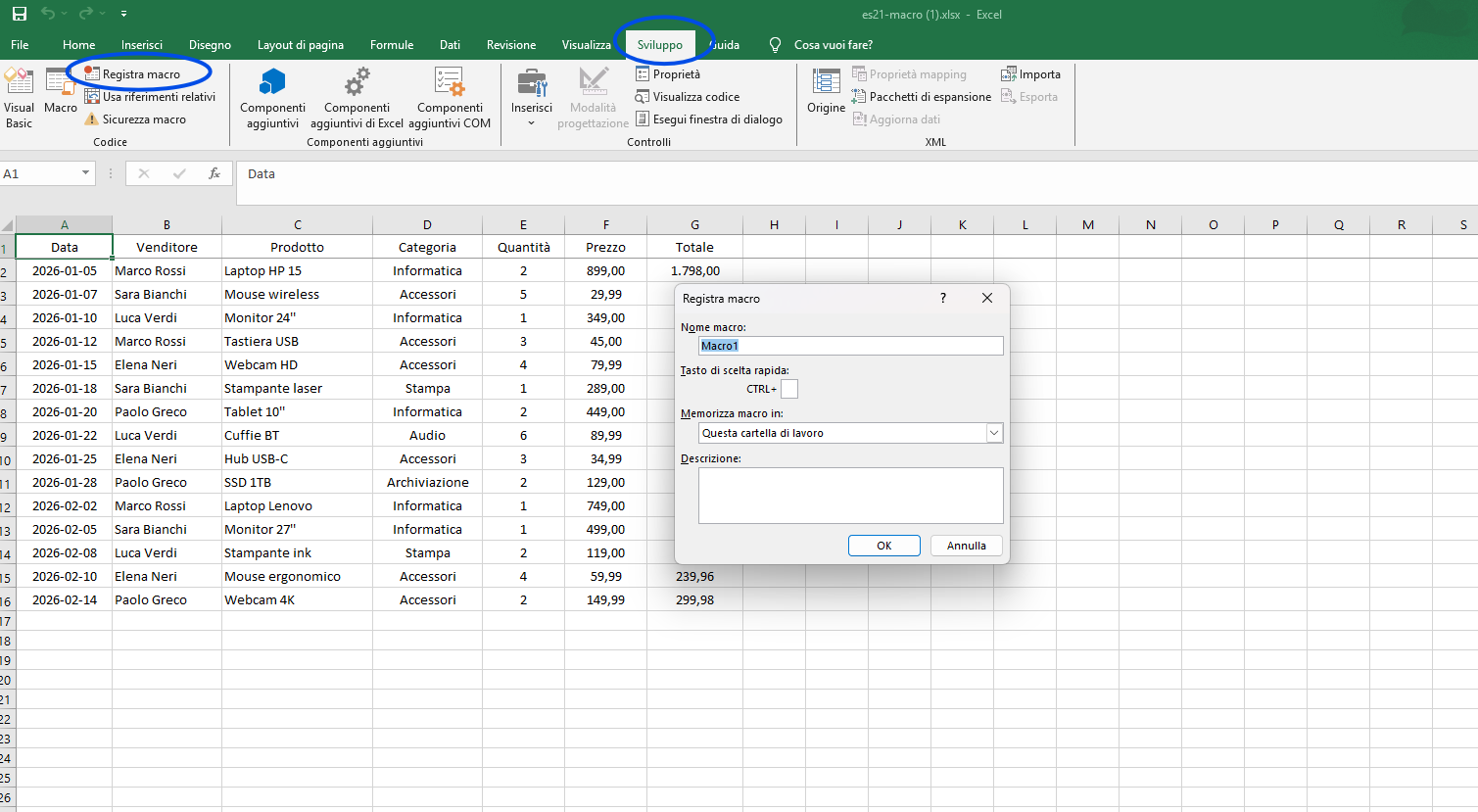Click the Quantità header cell
The height and width of the screenshot is (812, 1478).
523,248
